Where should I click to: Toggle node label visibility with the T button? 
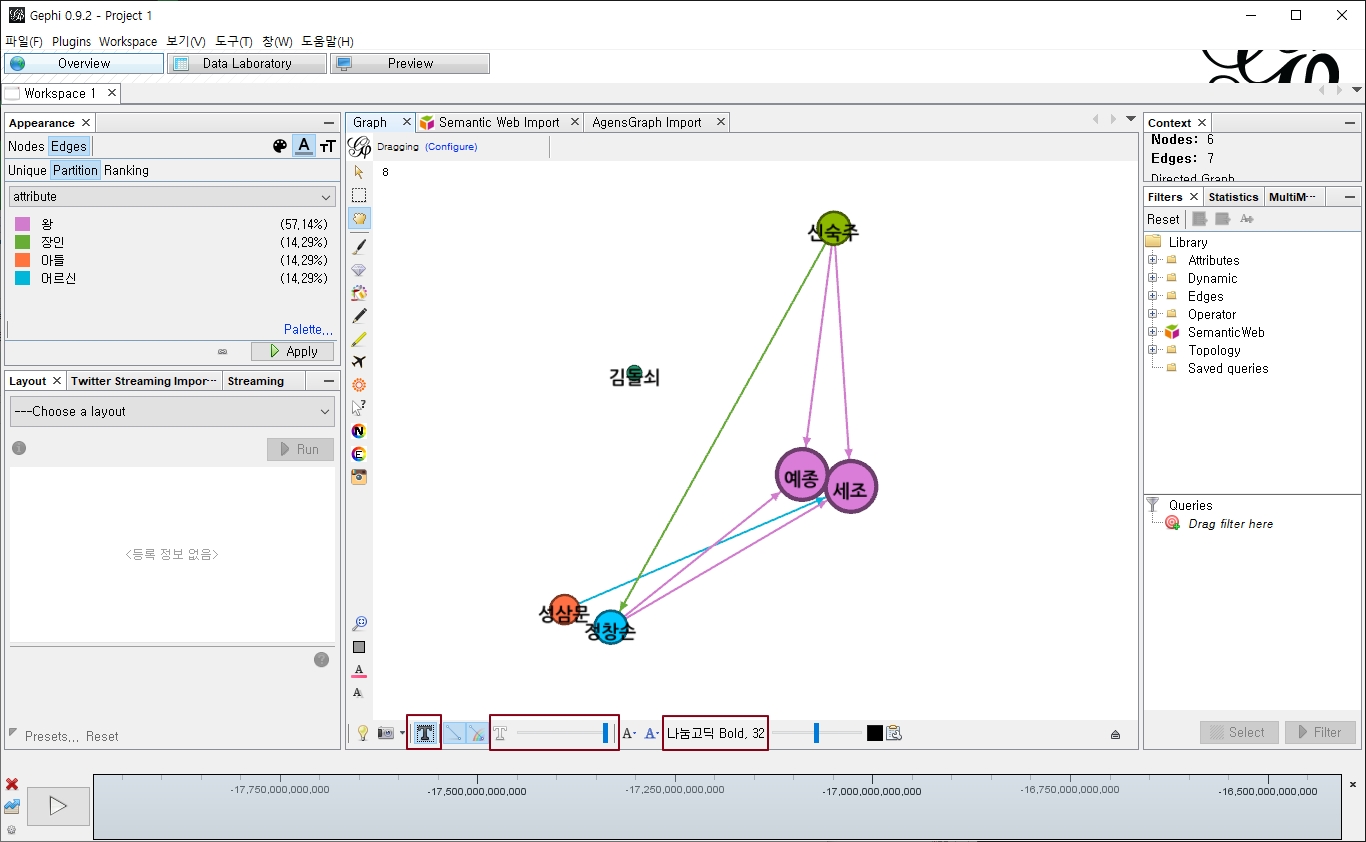click(423, 732)
